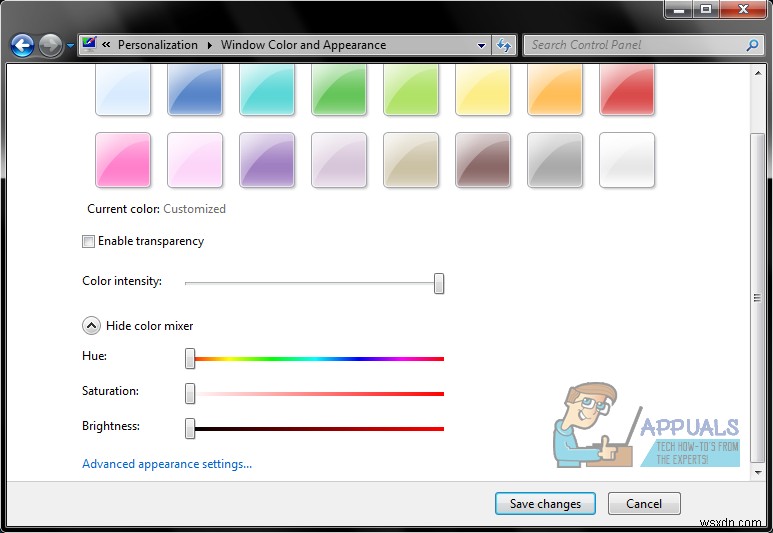Click the Brightness slider handle
This screenshot has height=533, width=773.
190,428
